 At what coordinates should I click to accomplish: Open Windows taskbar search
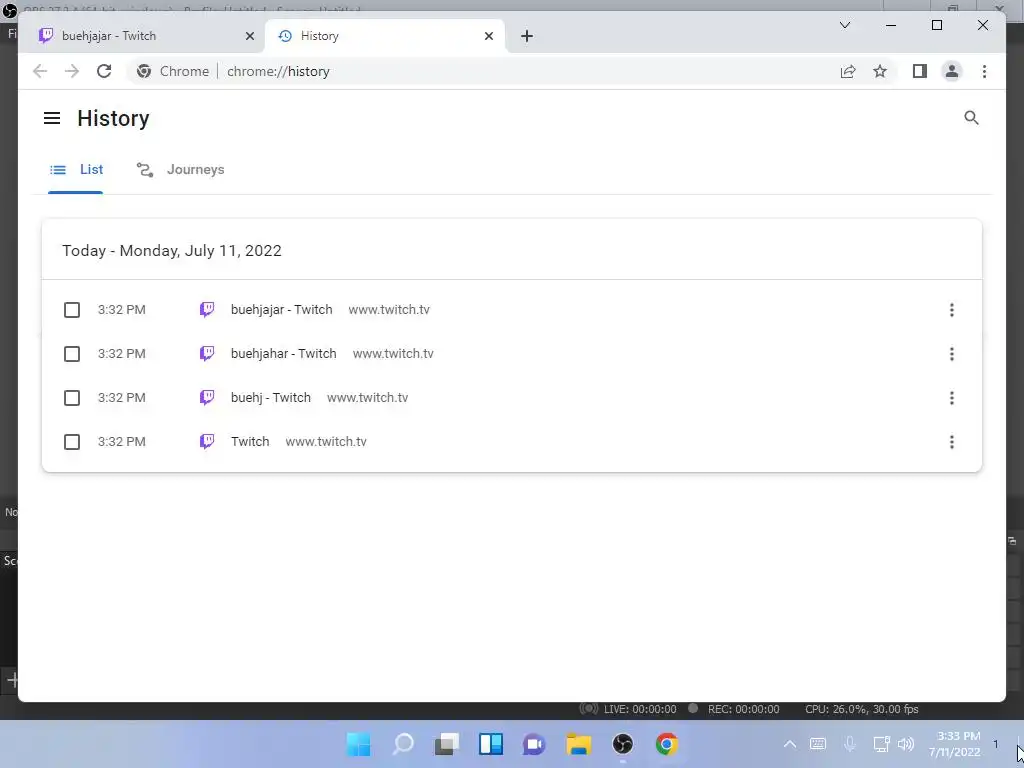pos(403,744)
